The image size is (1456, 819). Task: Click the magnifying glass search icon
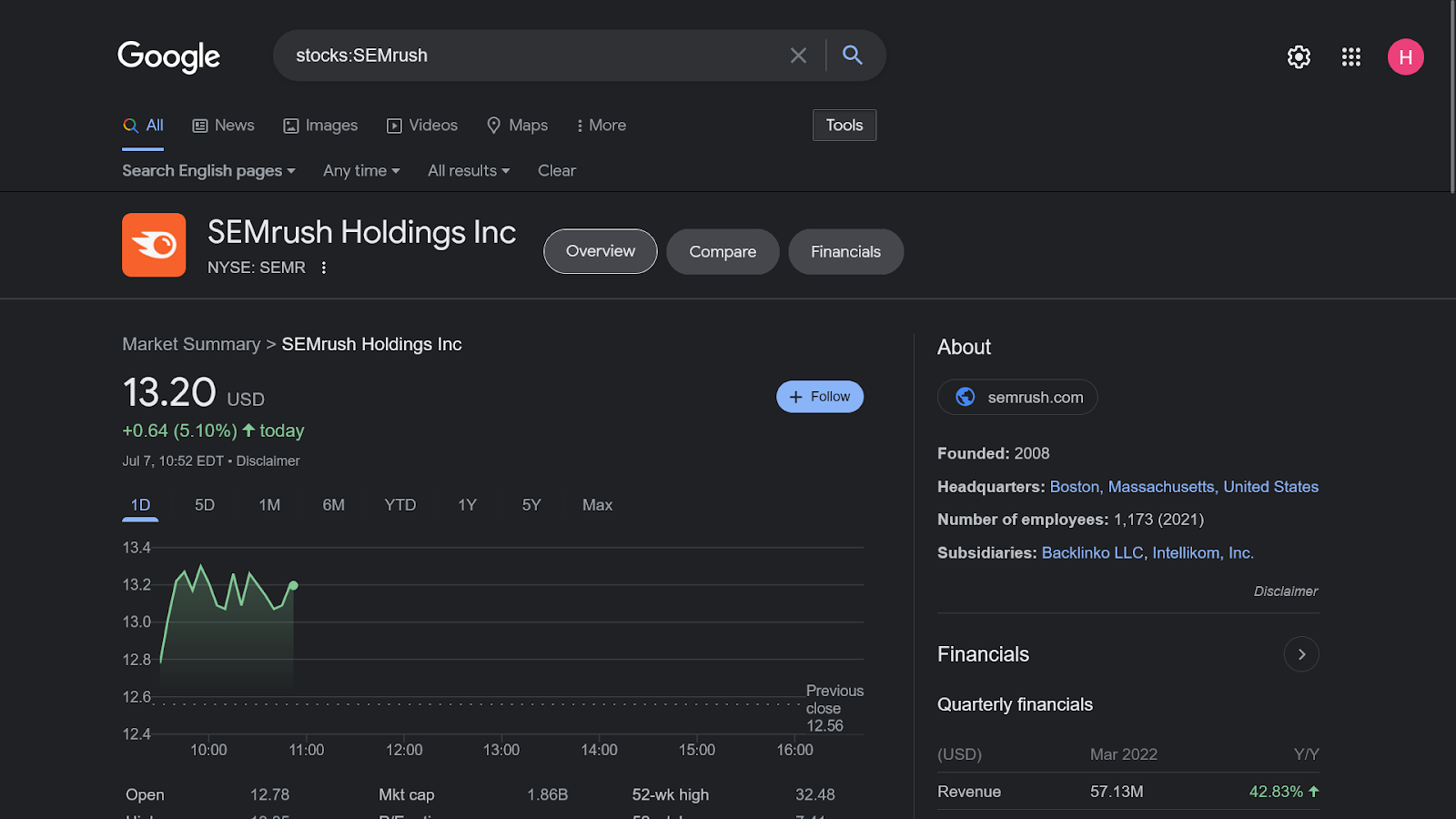click(x=853, y=56)
